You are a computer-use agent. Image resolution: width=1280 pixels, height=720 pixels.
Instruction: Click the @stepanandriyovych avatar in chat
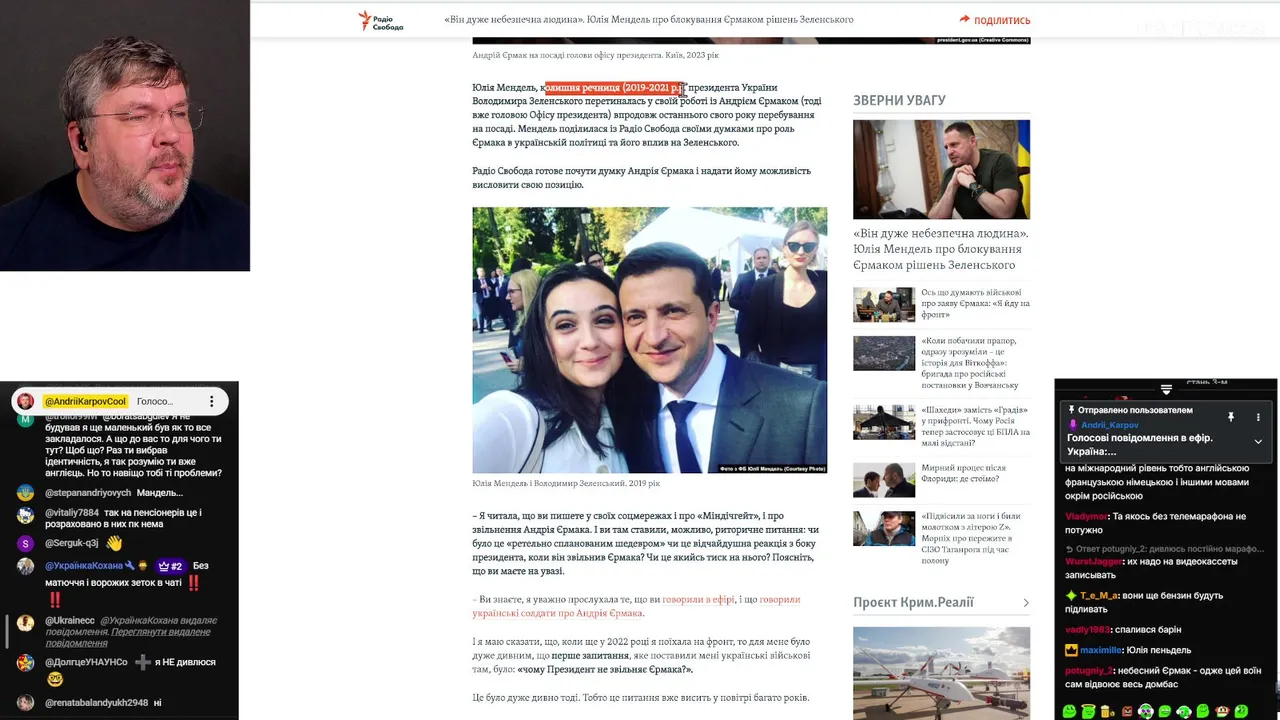(26, 493)
